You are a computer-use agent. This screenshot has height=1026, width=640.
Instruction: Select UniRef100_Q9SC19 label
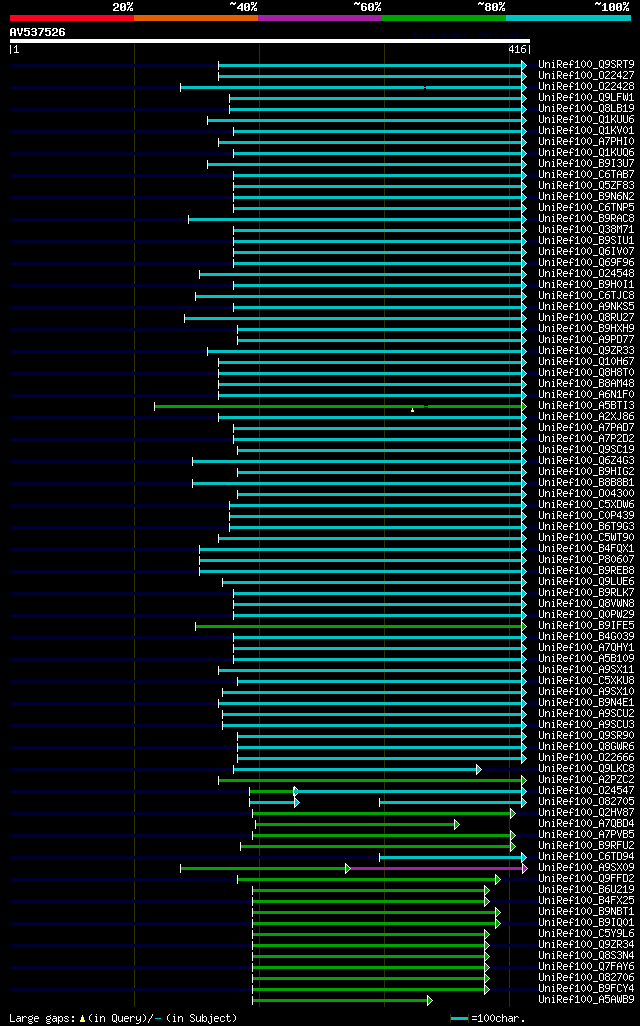click(x=586, y=450)
